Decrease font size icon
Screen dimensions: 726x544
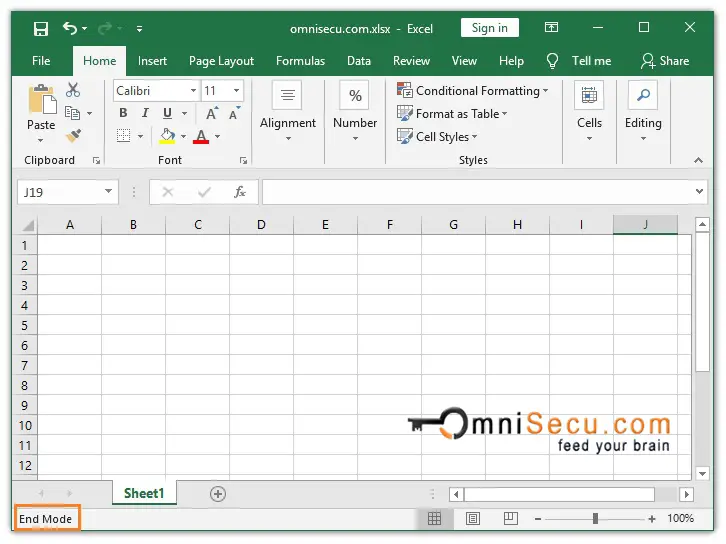[235, 113]
